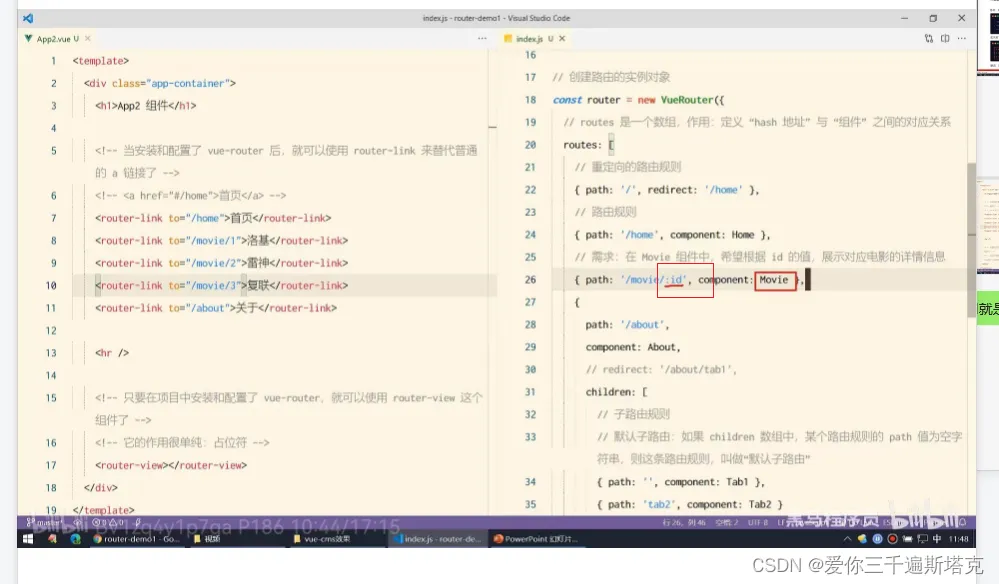Open the VS Code logo window menu
Image resolution: width=999 pixels, height=584 pixels.
[28, 18]
